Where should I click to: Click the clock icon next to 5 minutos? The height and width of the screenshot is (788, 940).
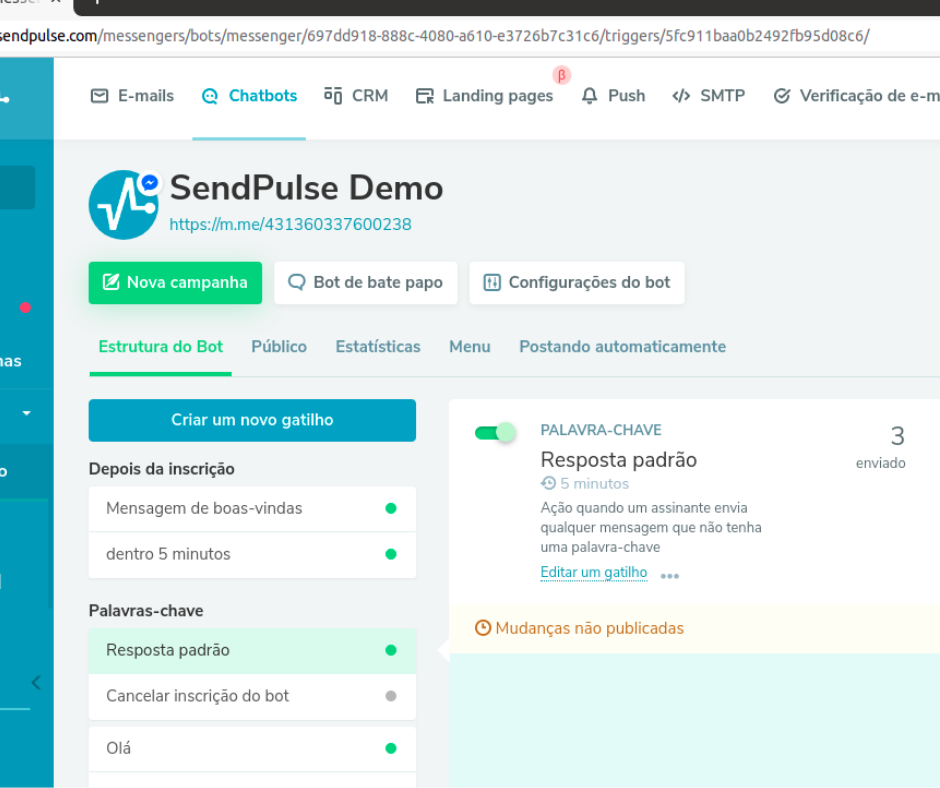click(x=549, y=483)
